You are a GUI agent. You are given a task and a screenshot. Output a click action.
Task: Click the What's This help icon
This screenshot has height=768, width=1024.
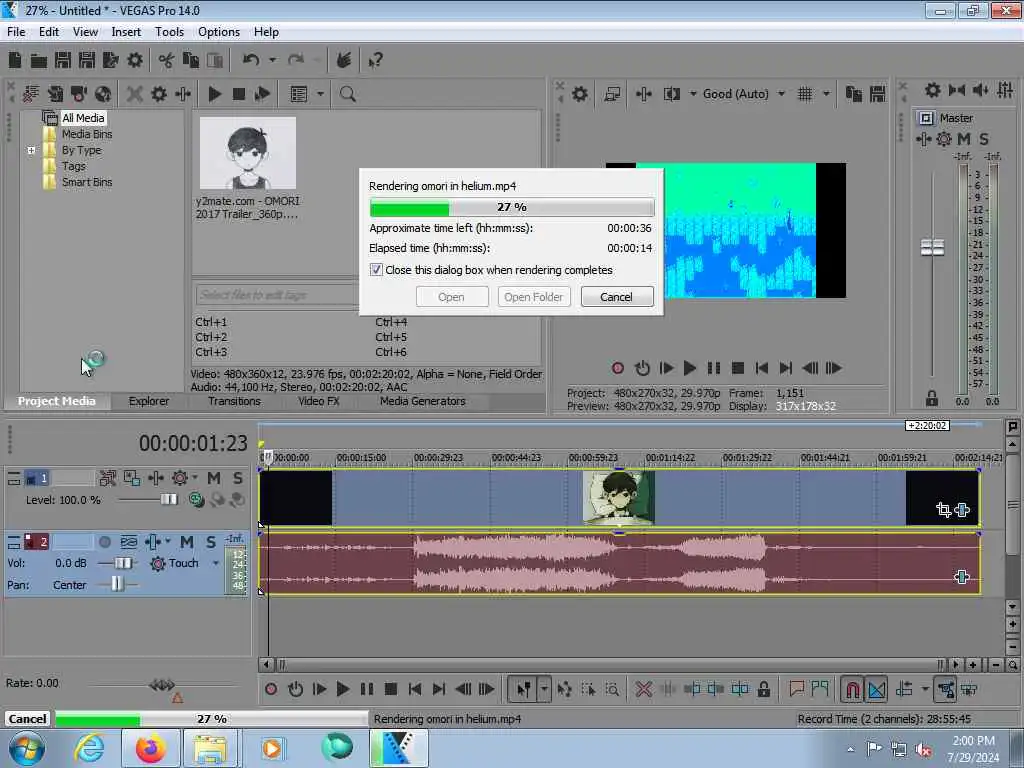click(376, 61)
